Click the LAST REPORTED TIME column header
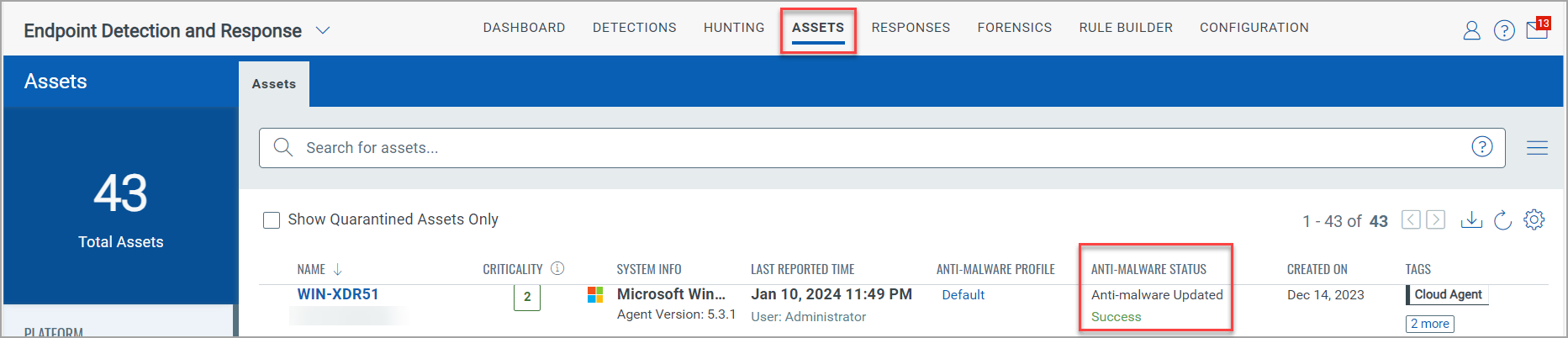The height and width of the screenshot is (338, 1568). tap(802, 269)
